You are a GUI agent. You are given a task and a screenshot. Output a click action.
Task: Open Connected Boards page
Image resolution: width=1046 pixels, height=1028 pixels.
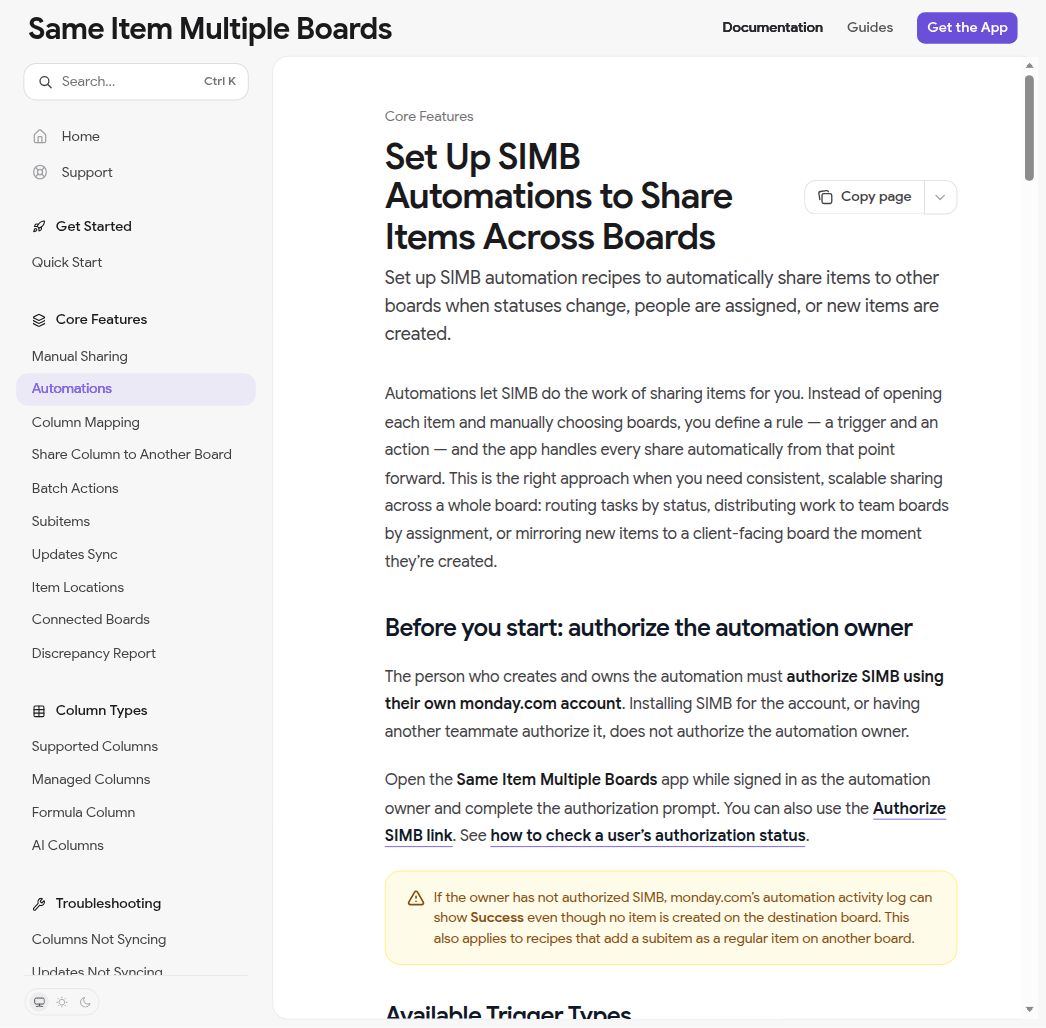(x=91, y=619)
